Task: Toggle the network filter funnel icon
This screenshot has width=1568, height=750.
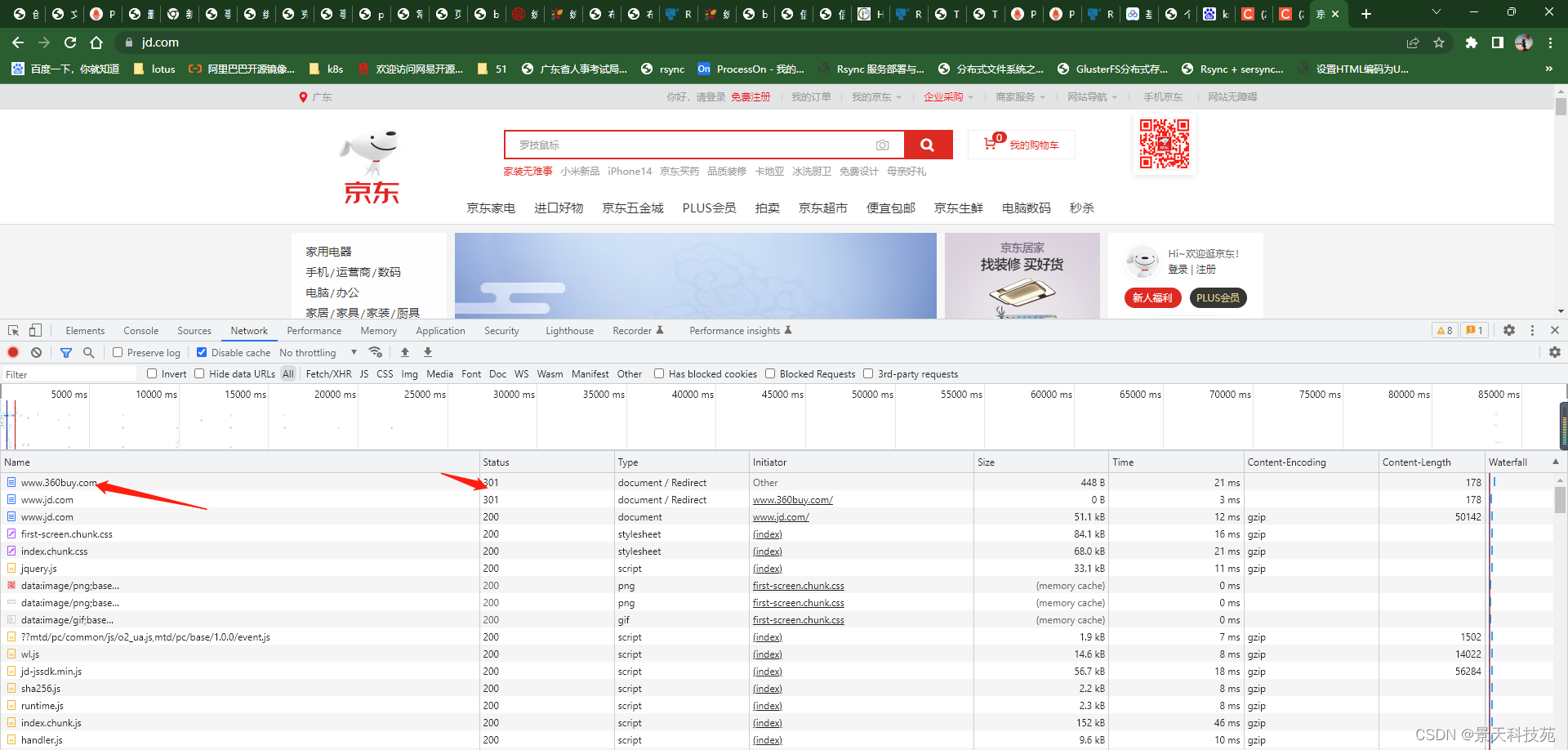Action: pyautogui.click(x=66, y=352)
